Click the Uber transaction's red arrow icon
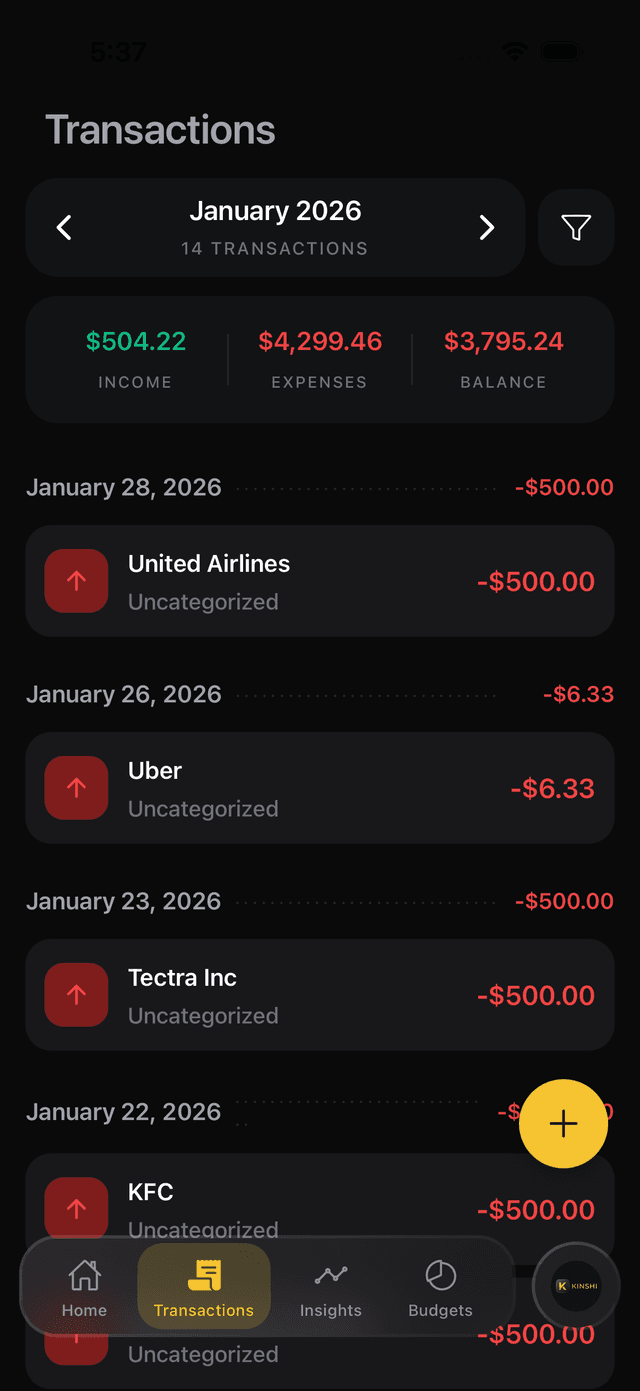The height and width of the screenshot is (1391, 640). (76, 788)
